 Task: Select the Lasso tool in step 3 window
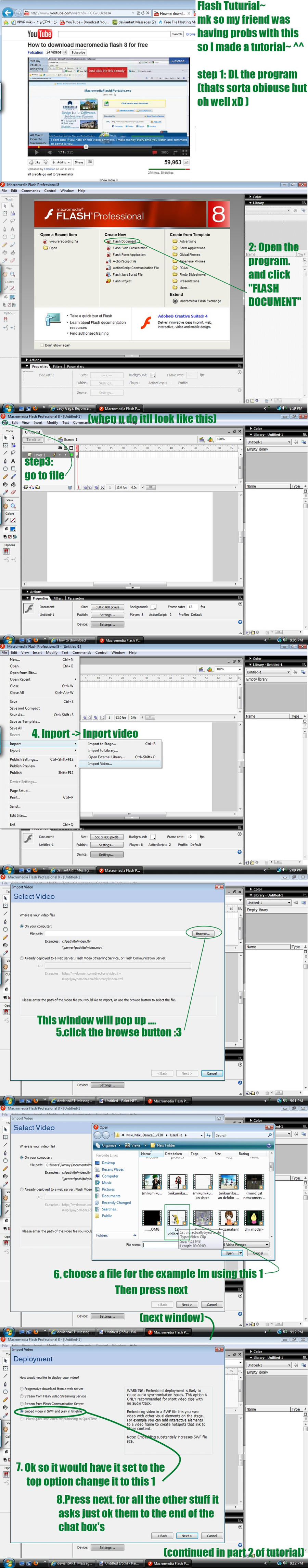tap(13, 453)
